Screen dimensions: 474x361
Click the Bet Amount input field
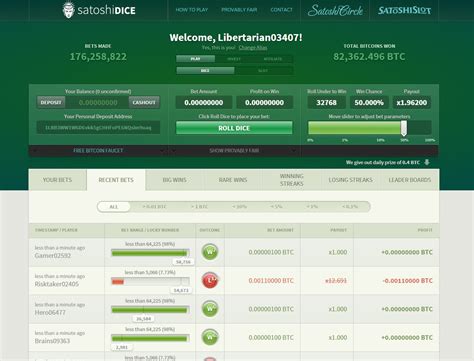pyautogui.click(x=204, y=103)
